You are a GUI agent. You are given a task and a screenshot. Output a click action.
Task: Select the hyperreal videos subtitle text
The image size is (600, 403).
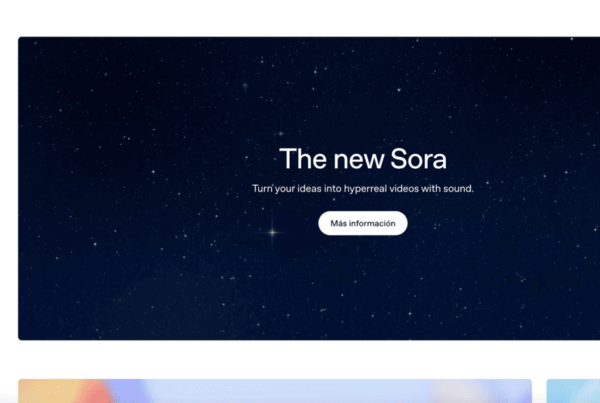(x=363, y=189)
